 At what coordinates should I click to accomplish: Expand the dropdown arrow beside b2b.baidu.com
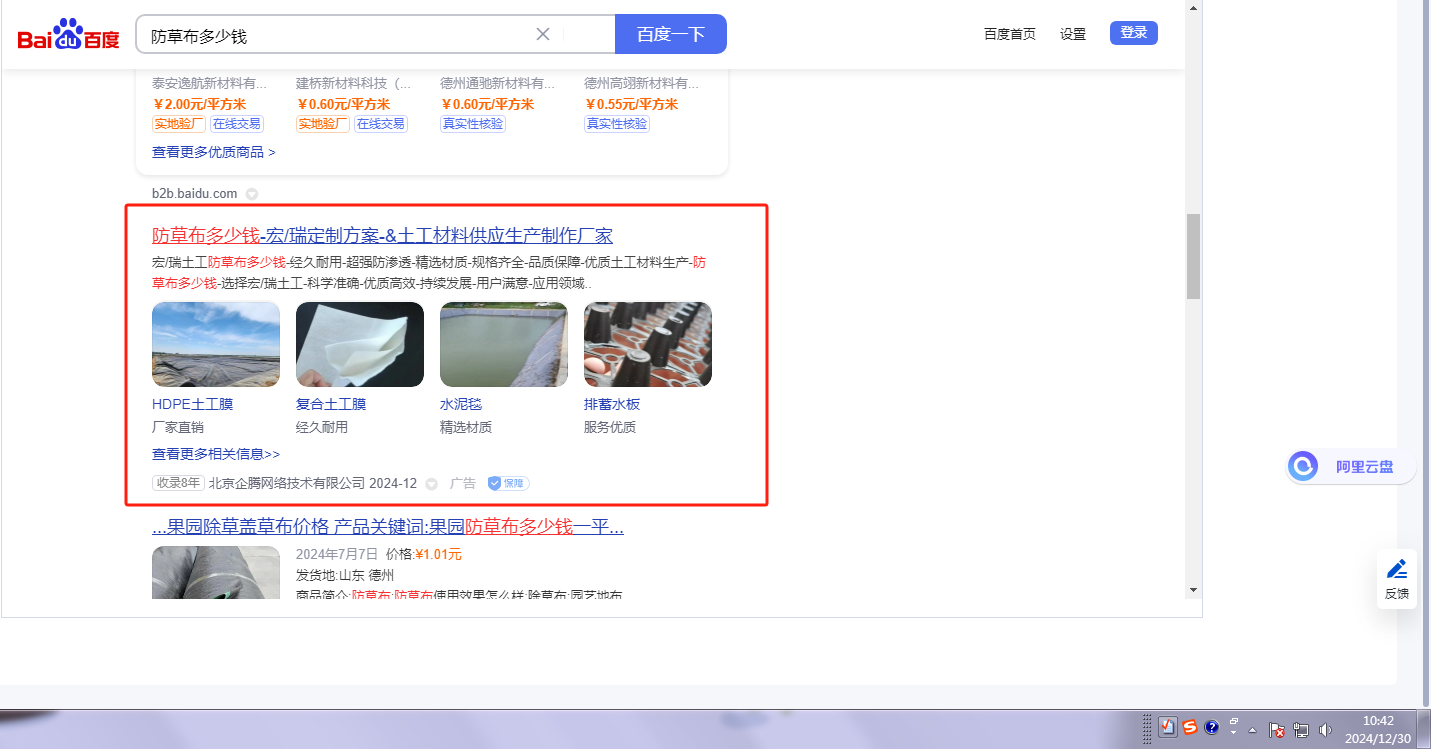tap(252, 194)
